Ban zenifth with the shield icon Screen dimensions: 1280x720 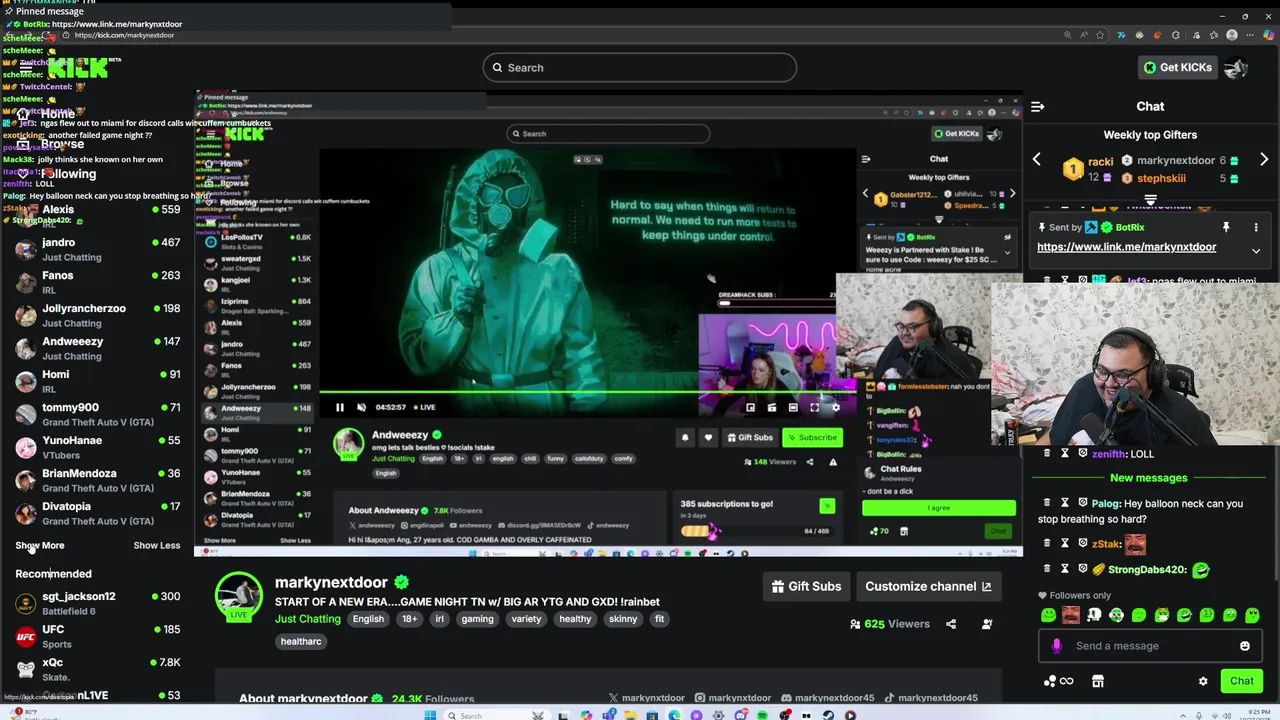coord(1082,453)
